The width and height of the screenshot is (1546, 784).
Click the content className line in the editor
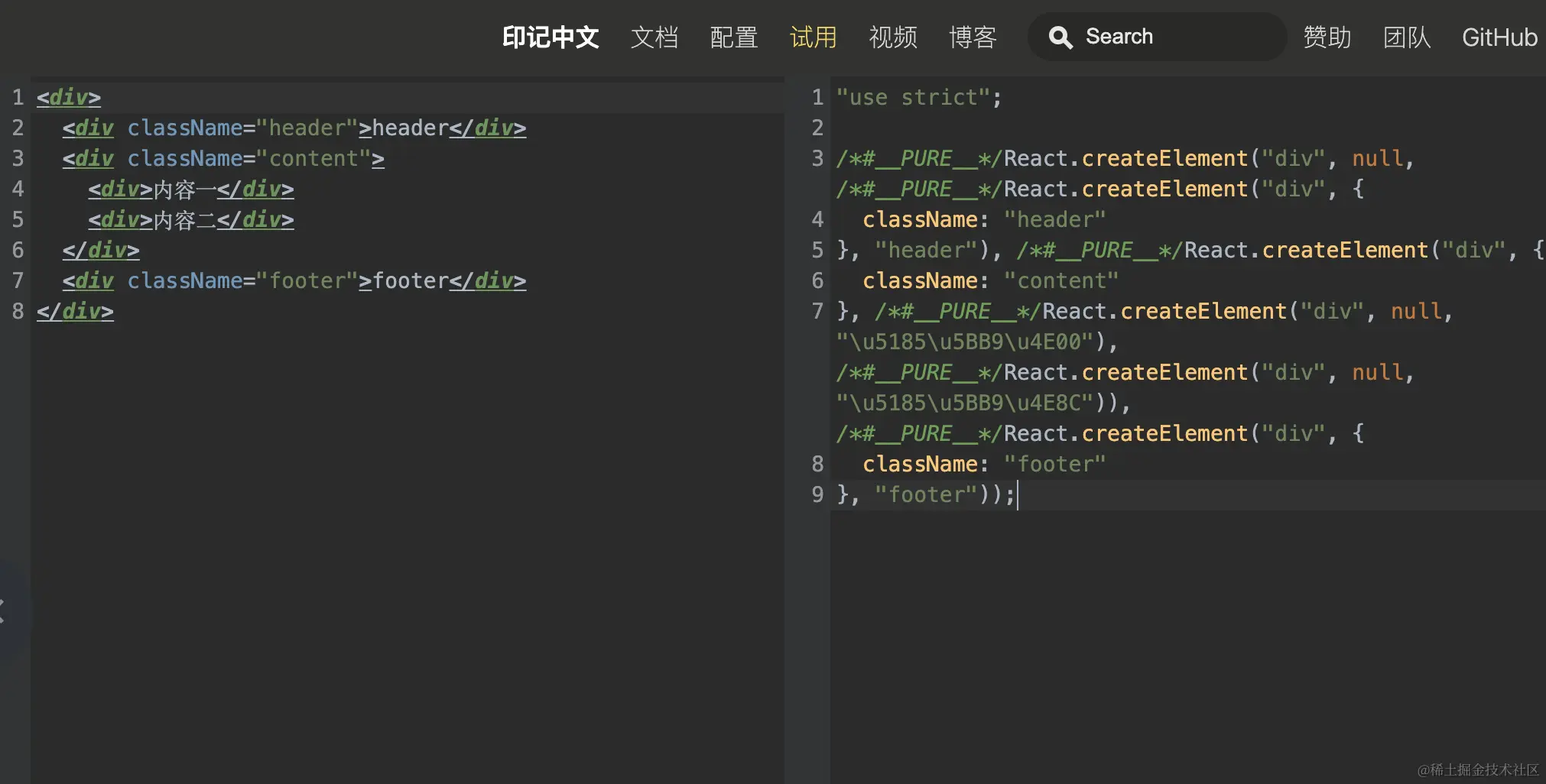224,158
